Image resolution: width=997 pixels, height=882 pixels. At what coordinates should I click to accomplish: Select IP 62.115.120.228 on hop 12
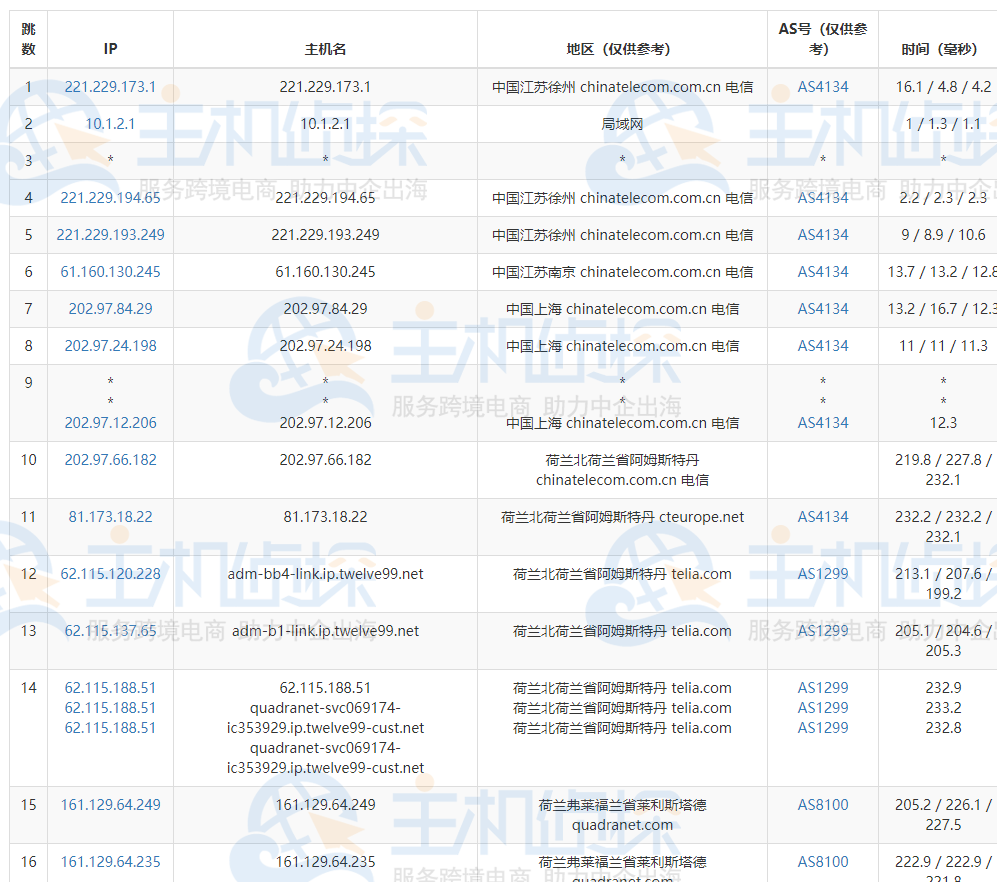[109, 574]
